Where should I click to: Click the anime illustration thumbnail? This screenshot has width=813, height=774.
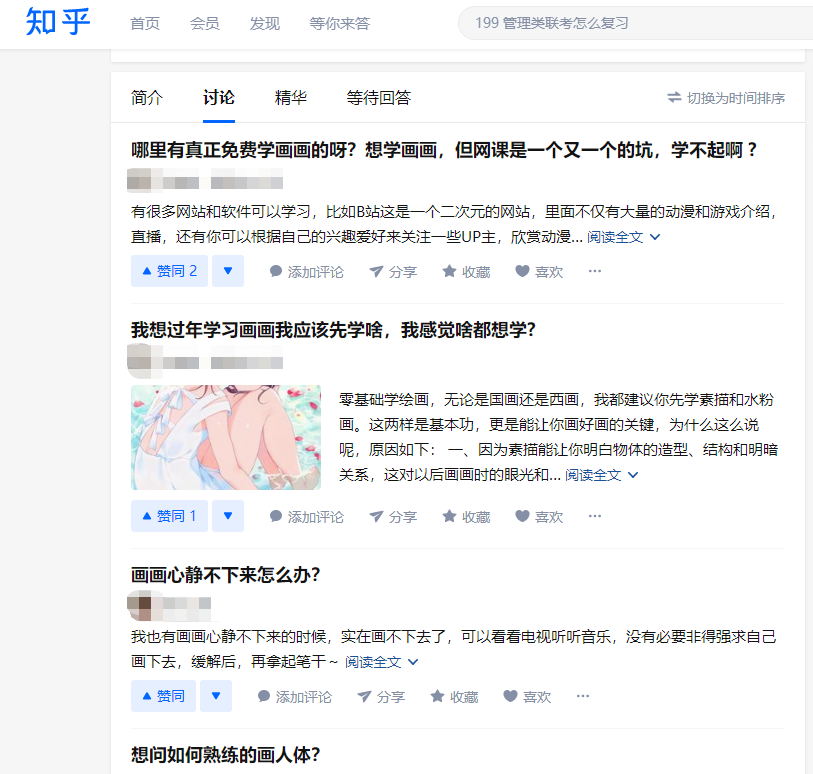tap(226, 437)
